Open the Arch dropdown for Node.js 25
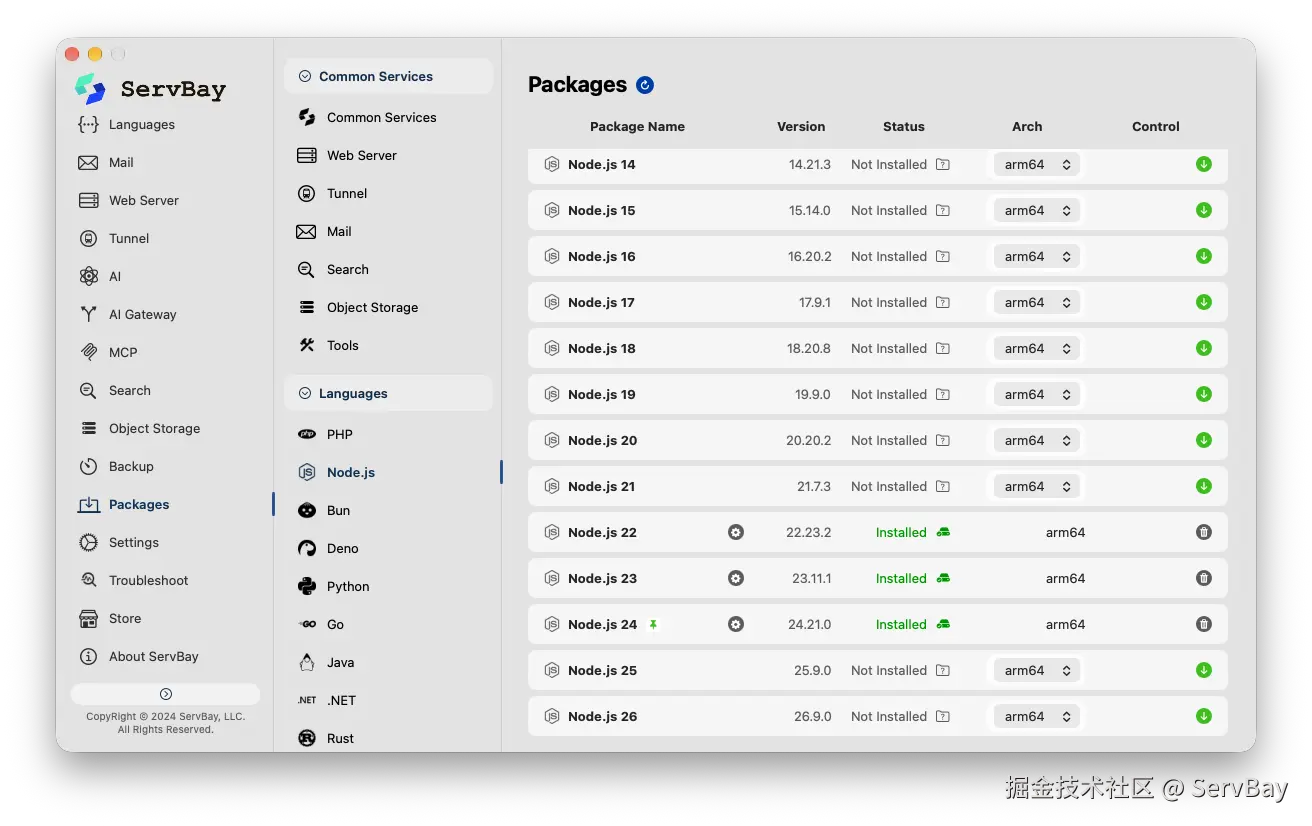This screenshot has width=1312, height=826. point(1037,670)
